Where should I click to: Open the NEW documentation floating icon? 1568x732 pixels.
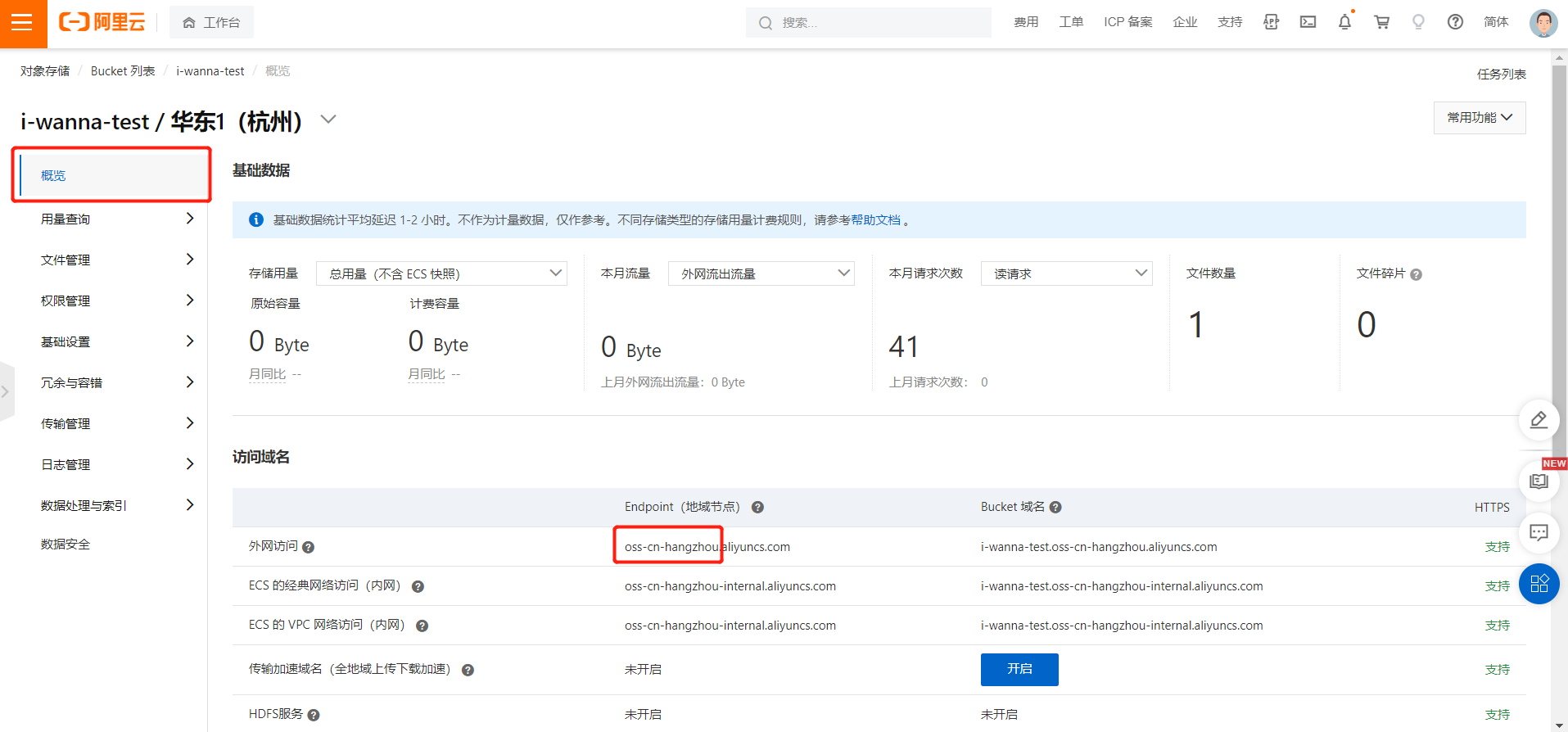pos(1539,481)
